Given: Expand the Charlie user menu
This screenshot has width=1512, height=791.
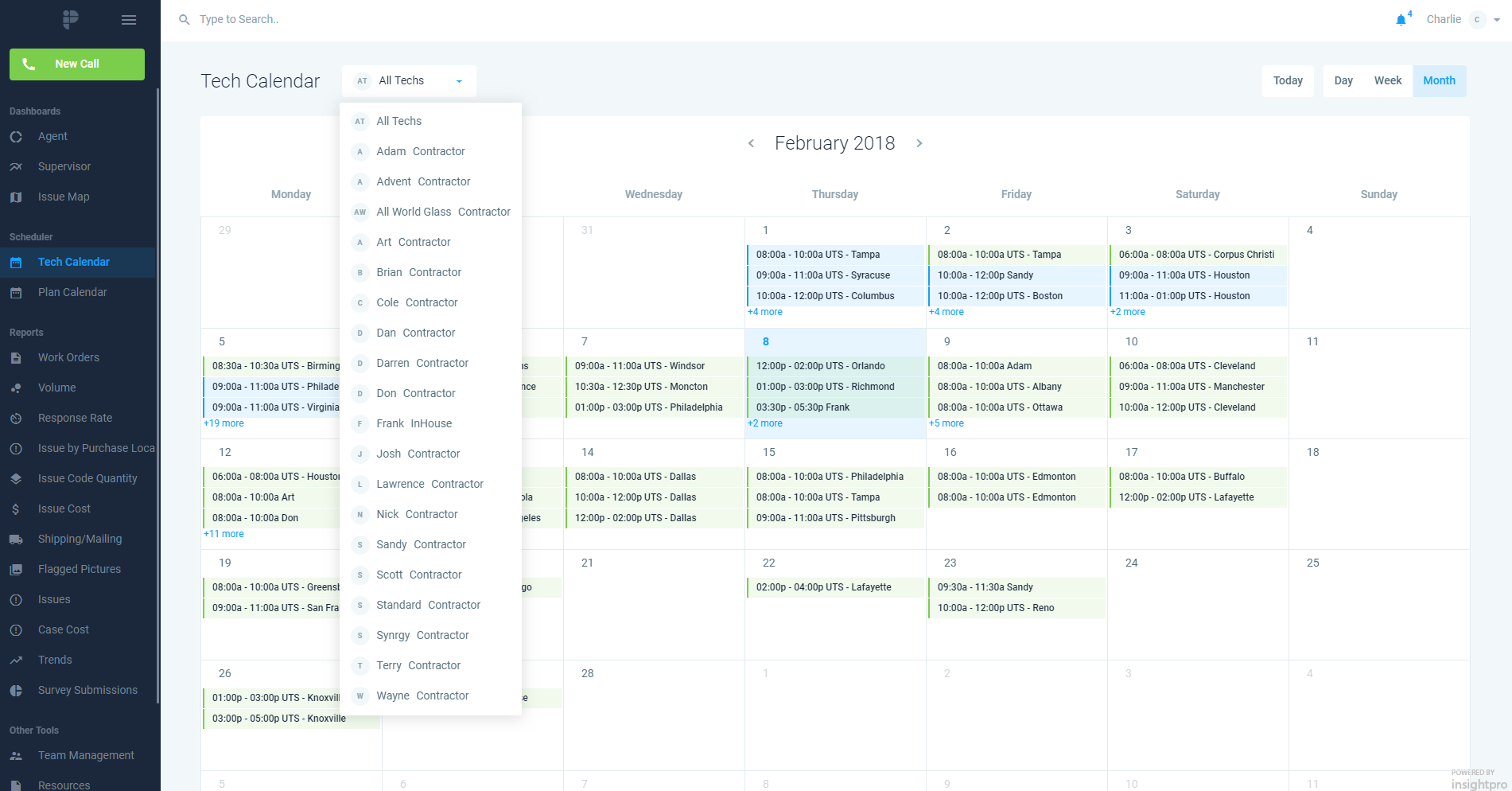Looking at the screenshot, I should (1496, 20).
